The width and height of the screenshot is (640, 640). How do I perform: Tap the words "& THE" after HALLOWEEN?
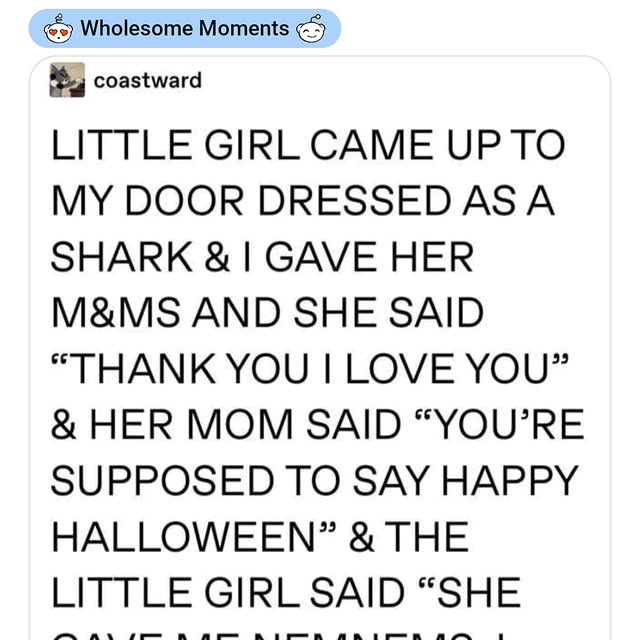[x=423, y=539]
